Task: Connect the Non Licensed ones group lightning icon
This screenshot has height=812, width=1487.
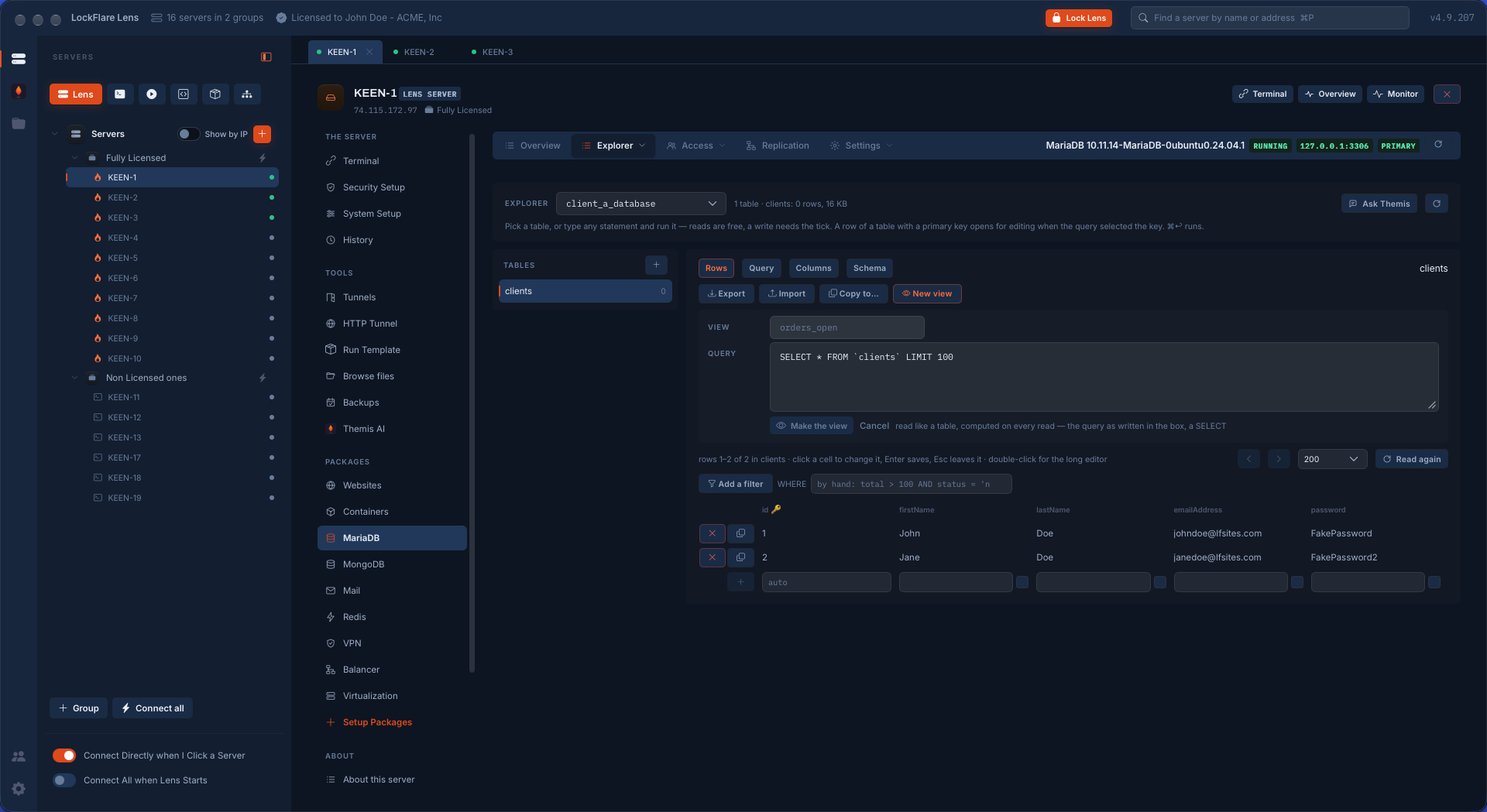Action: (x=263, y=378)
